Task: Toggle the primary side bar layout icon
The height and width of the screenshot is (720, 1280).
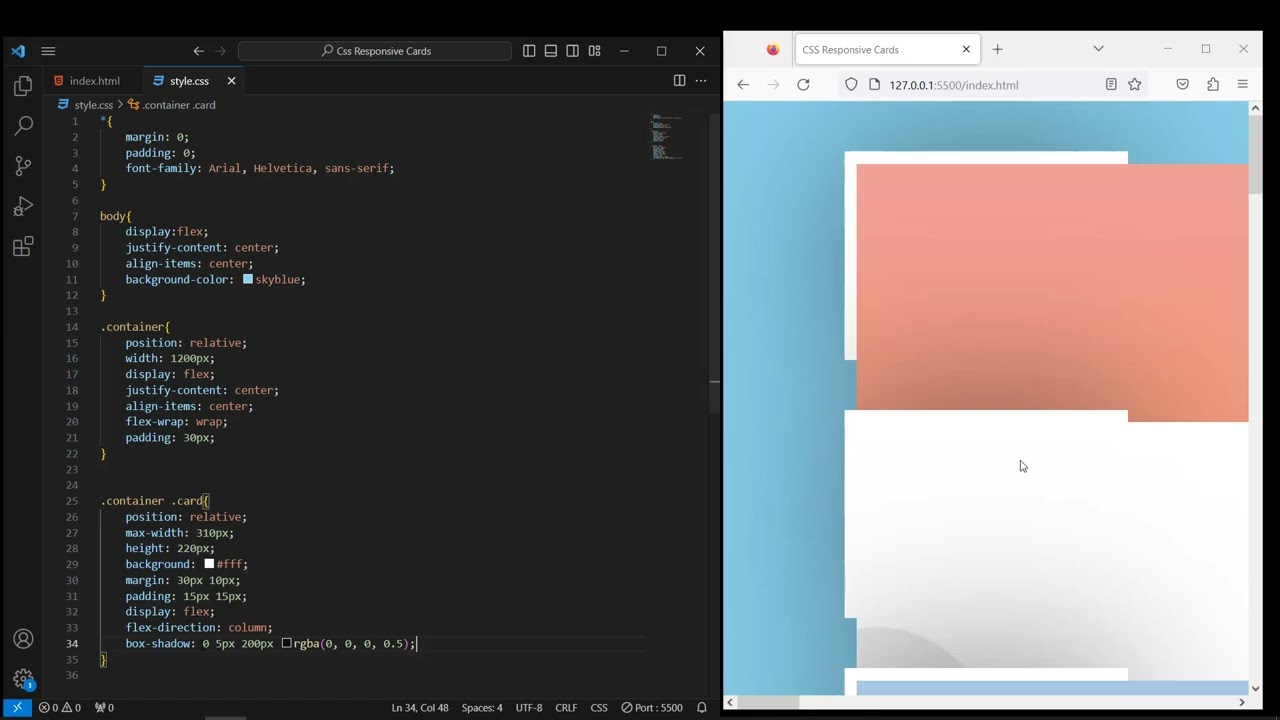Action: click(529, 51)
